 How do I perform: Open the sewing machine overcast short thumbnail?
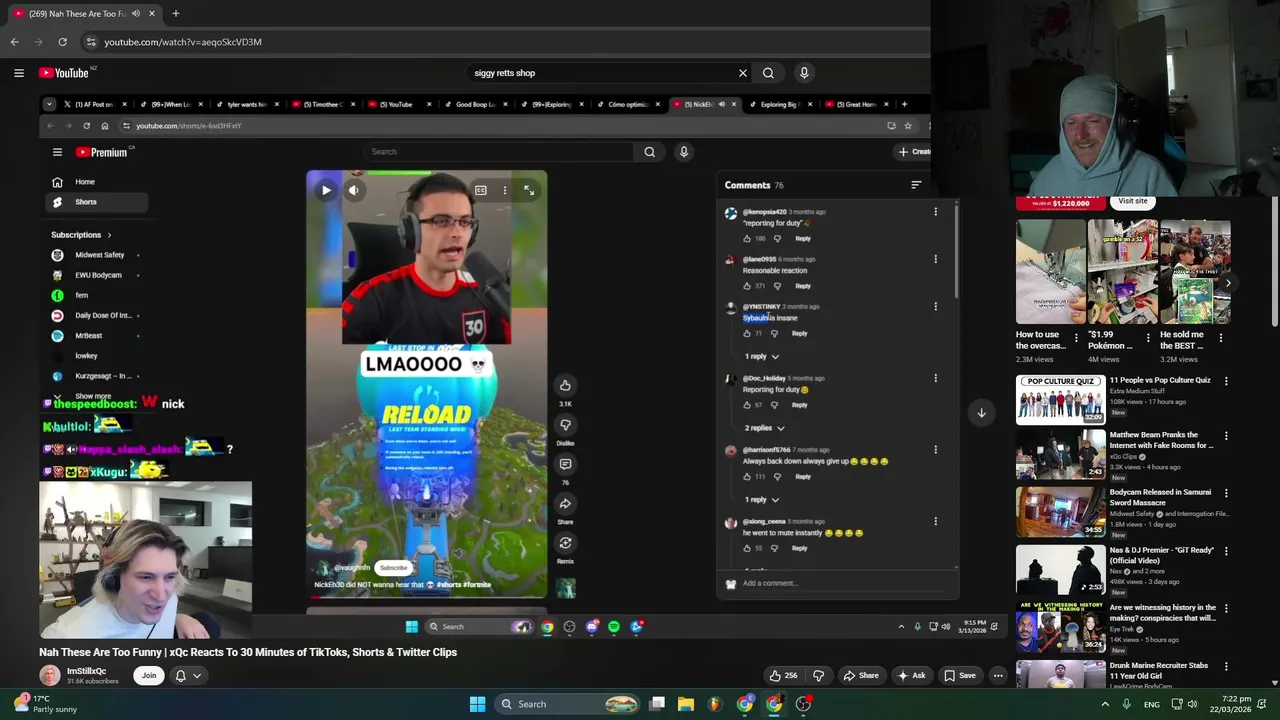1051,272
